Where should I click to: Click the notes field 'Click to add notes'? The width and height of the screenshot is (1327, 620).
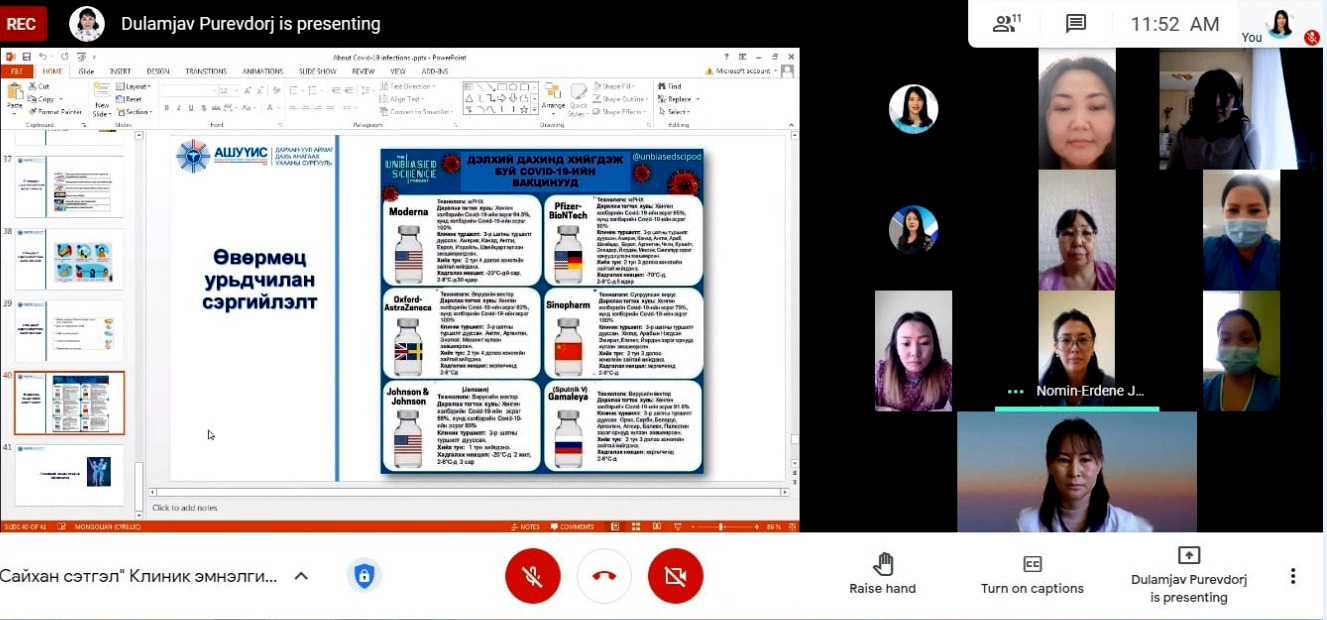[x=185, y=508]
